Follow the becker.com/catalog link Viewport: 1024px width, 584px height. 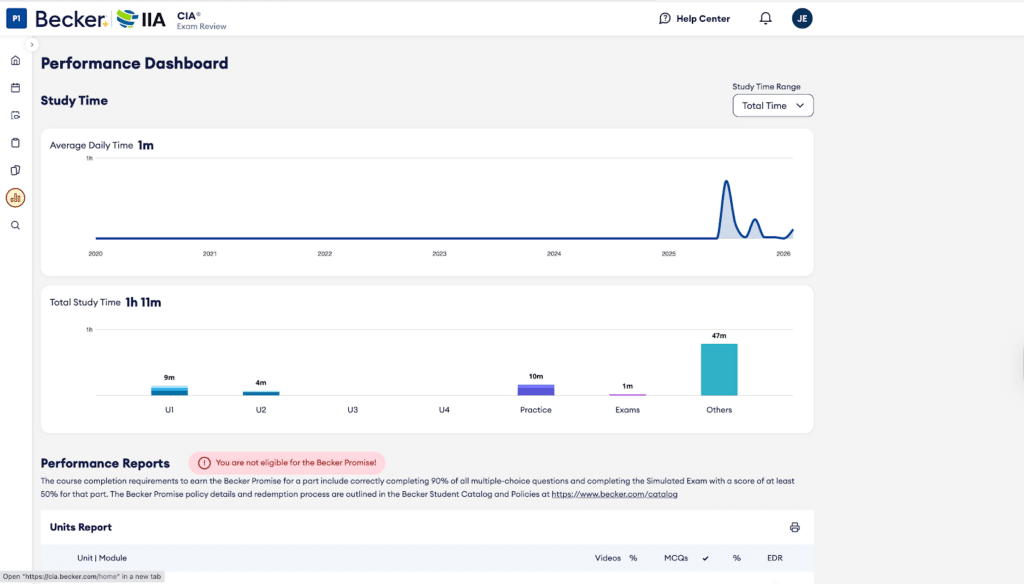(614, 494)
